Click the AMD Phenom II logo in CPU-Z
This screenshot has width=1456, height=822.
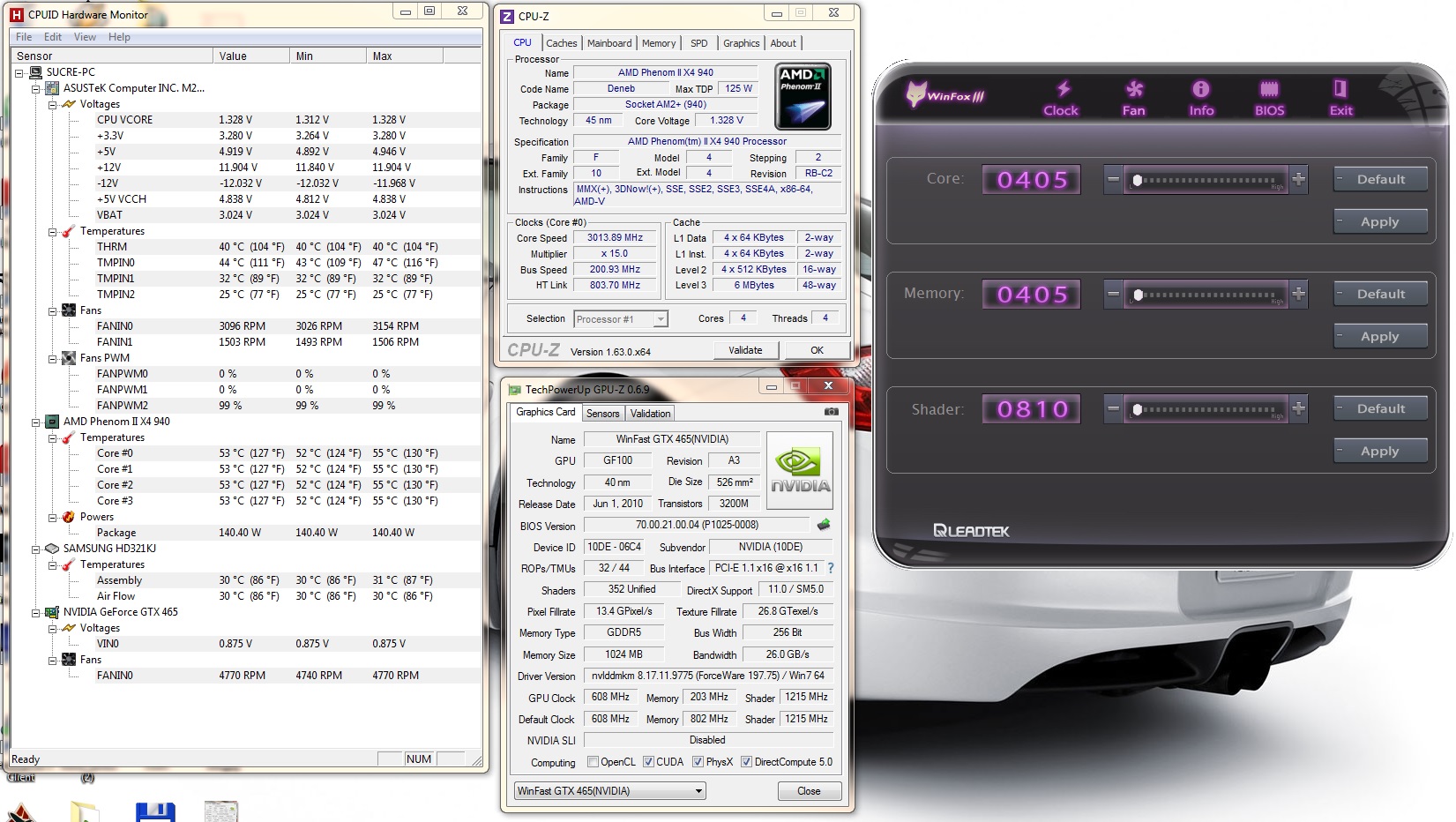(803, 96)
